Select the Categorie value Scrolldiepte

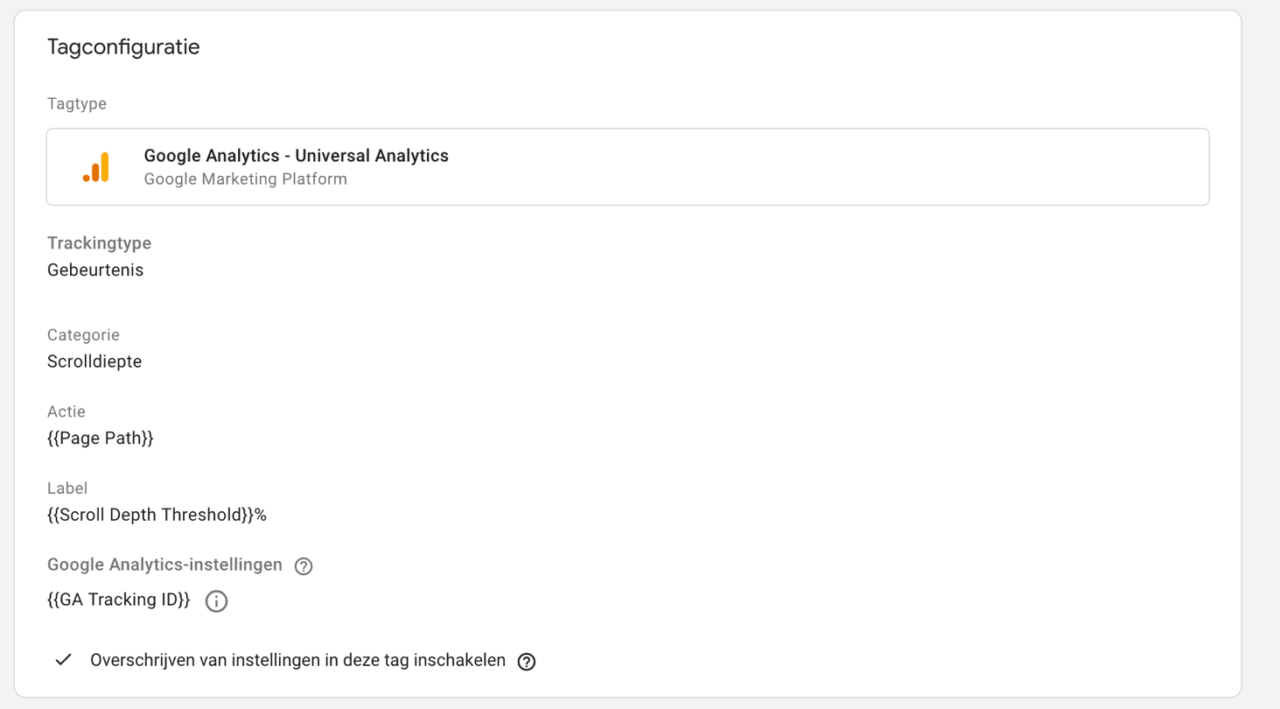point(94,361)
